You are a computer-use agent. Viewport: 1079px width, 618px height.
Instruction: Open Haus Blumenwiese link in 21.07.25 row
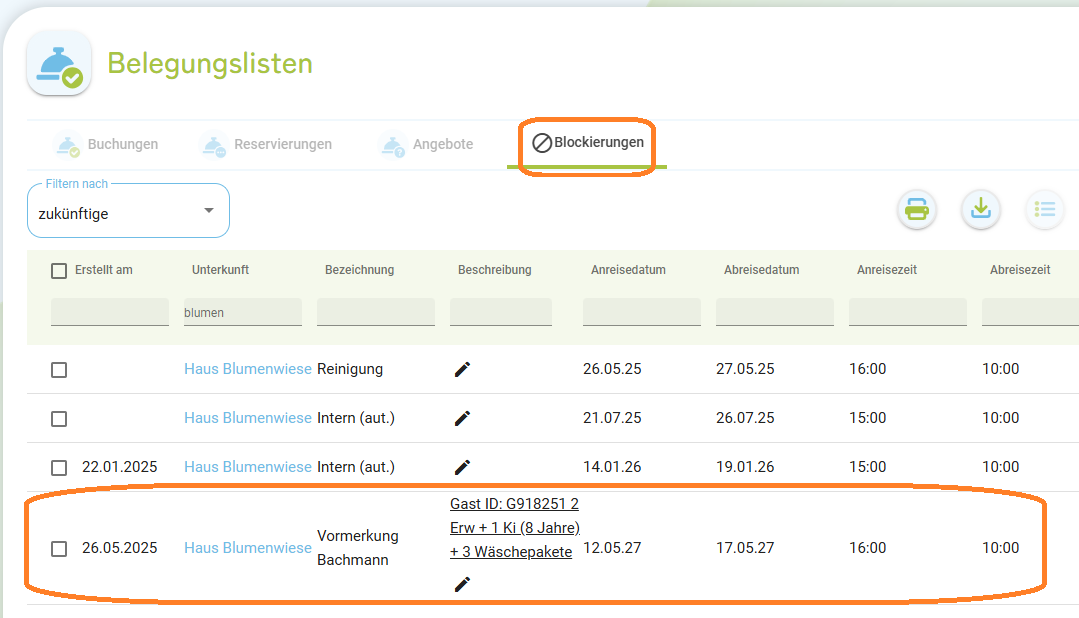[x=248, y=418]
